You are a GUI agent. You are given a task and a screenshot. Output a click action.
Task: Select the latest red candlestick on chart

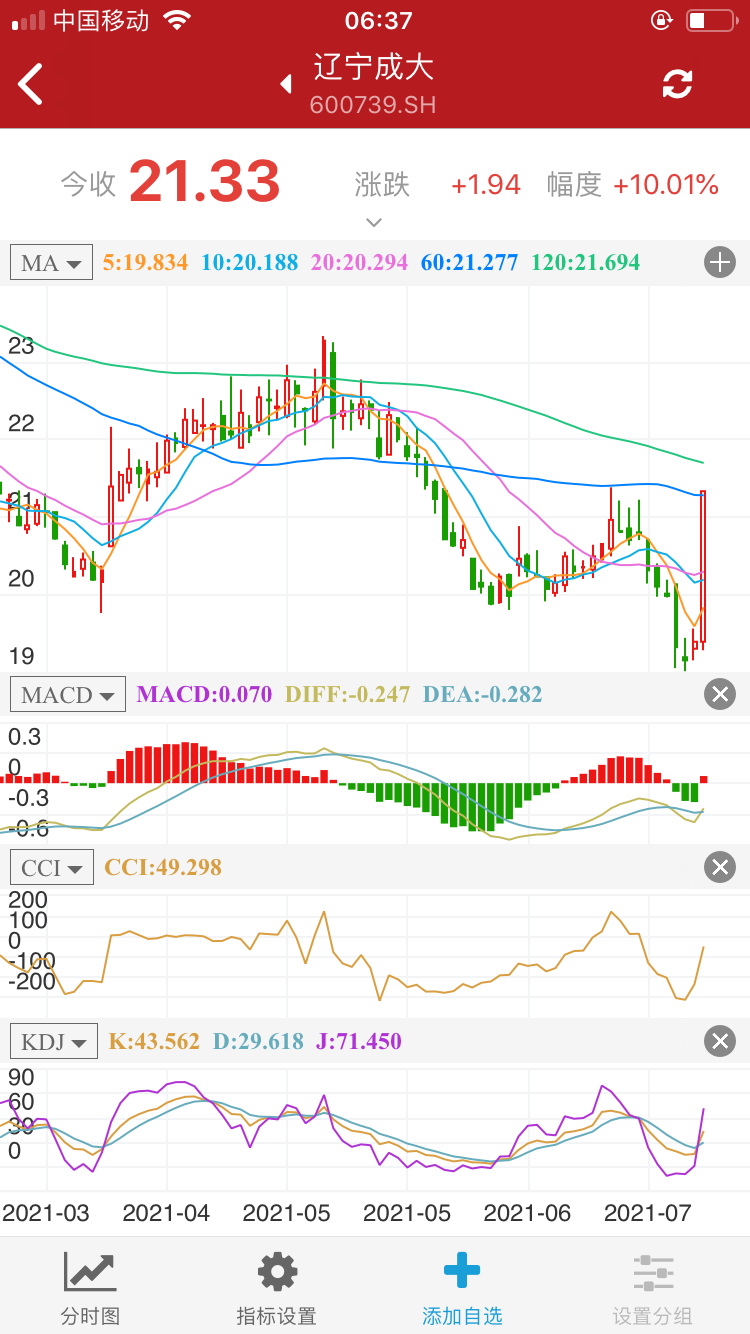703,566
